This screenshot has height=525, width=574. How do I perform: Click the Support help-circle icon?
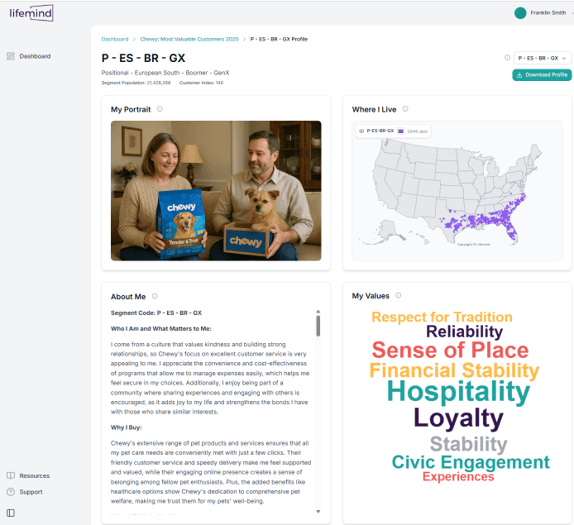tap(11, 492)
